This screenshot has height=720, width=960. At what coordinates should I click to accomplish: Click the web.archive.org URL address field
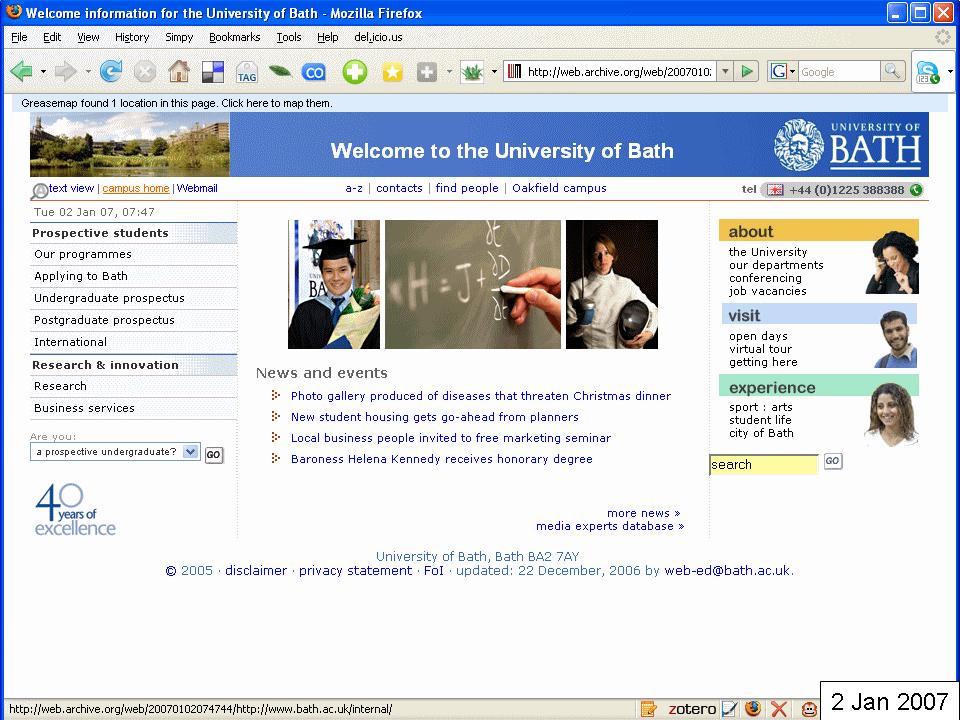coord(620,72)
